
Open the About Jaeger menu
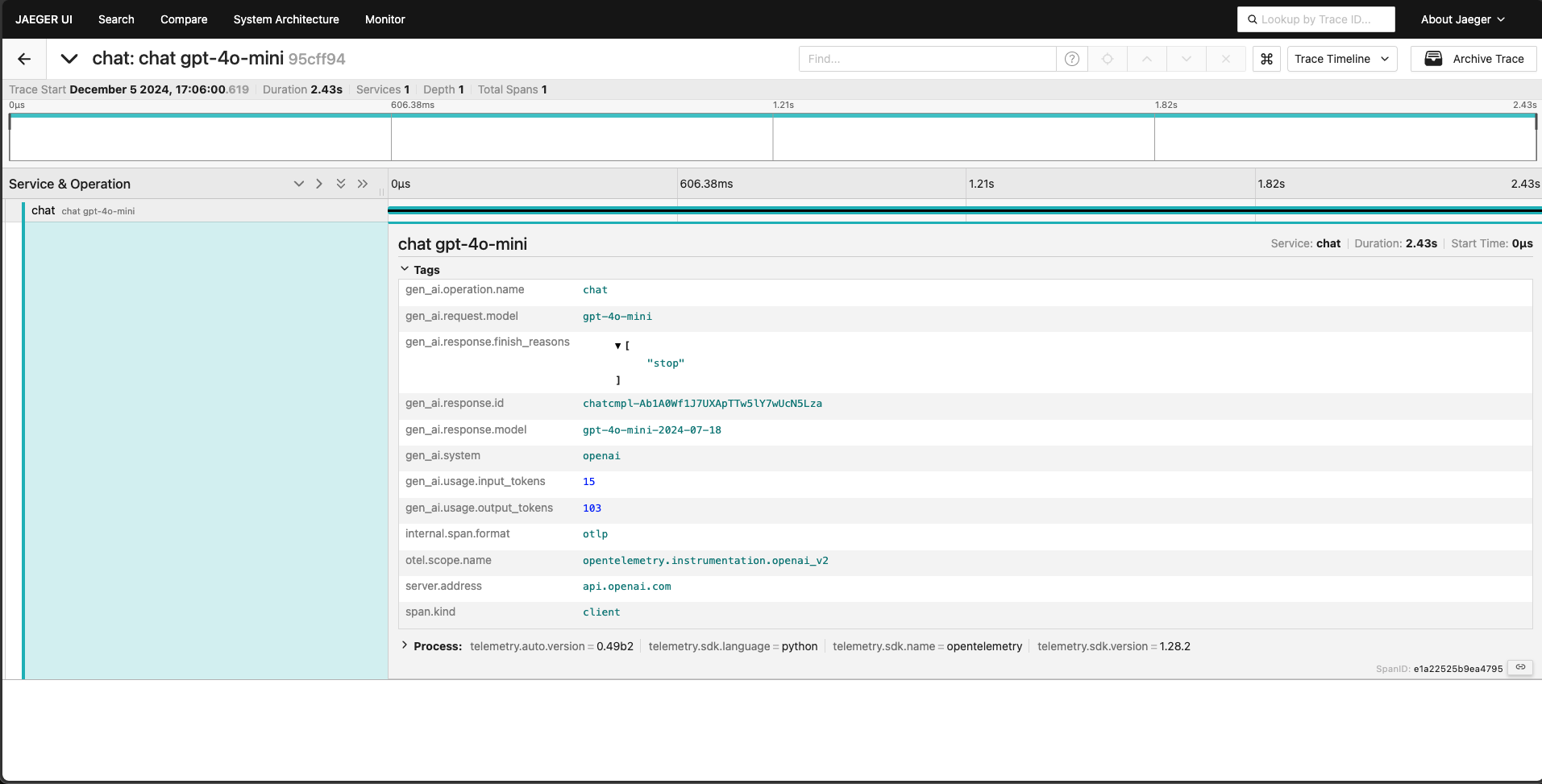[x=1462, y=19]
